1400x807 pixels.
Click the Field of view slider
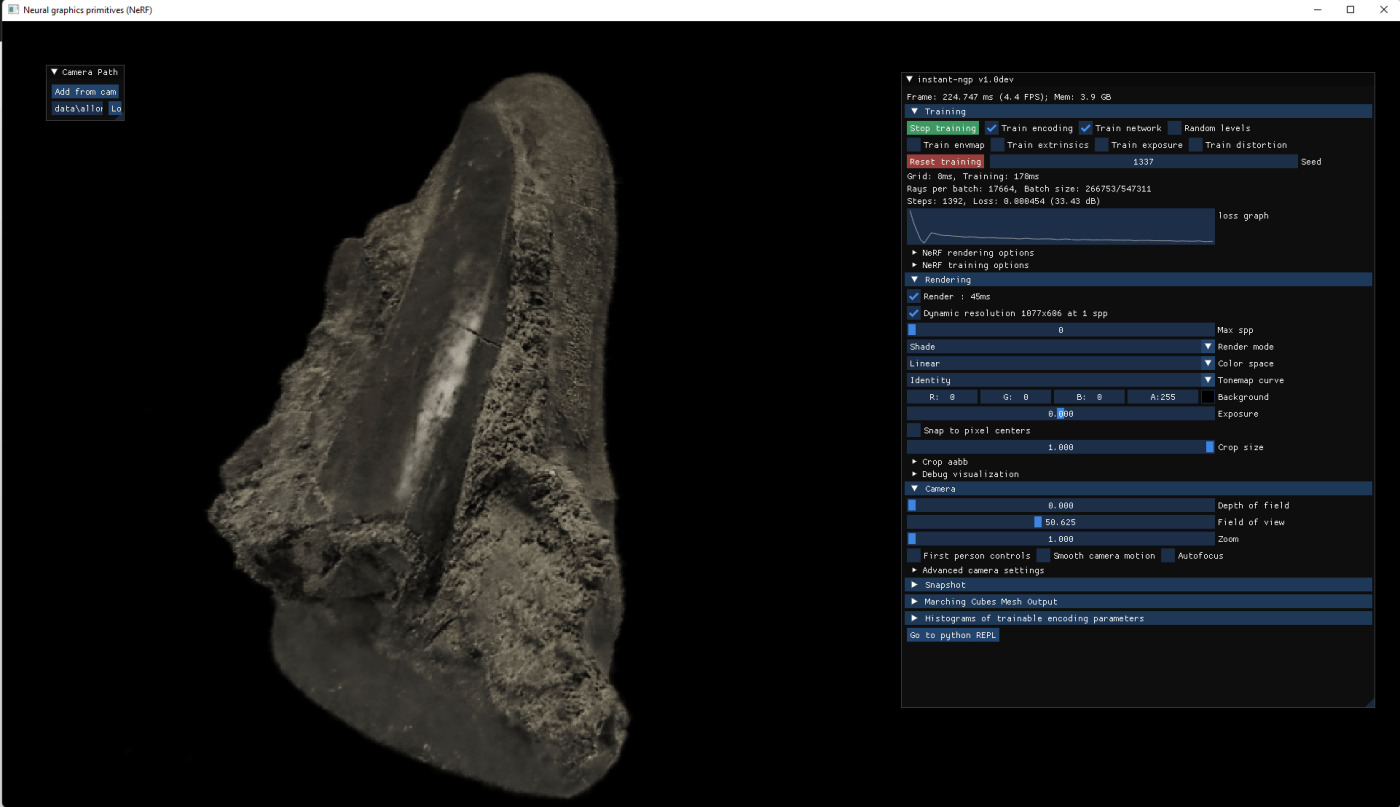click(x=1060, y=522)
